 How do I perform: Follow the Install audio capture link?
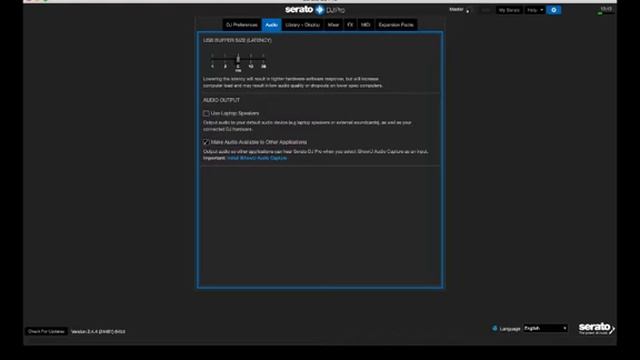[257, 158]
